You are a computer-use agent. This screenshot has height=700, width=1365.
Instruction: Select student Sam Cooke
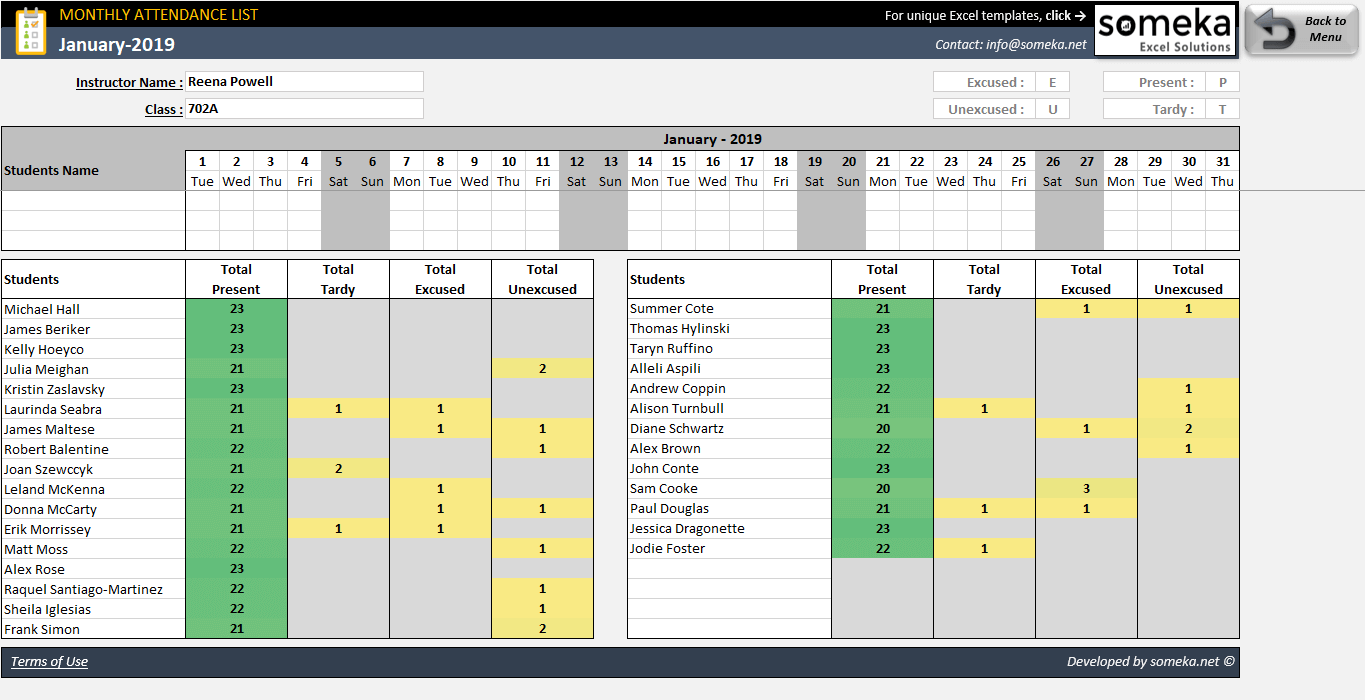[729, 488]
